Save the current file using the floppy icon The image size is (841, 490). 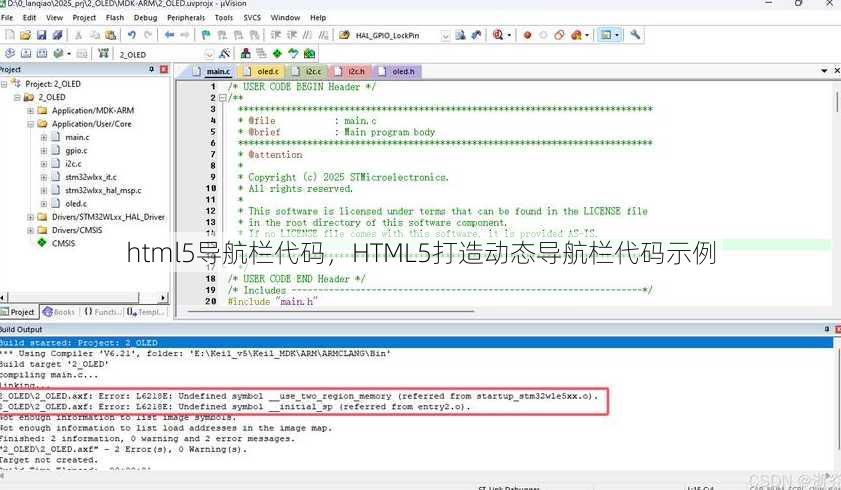[x=41, y=35]
